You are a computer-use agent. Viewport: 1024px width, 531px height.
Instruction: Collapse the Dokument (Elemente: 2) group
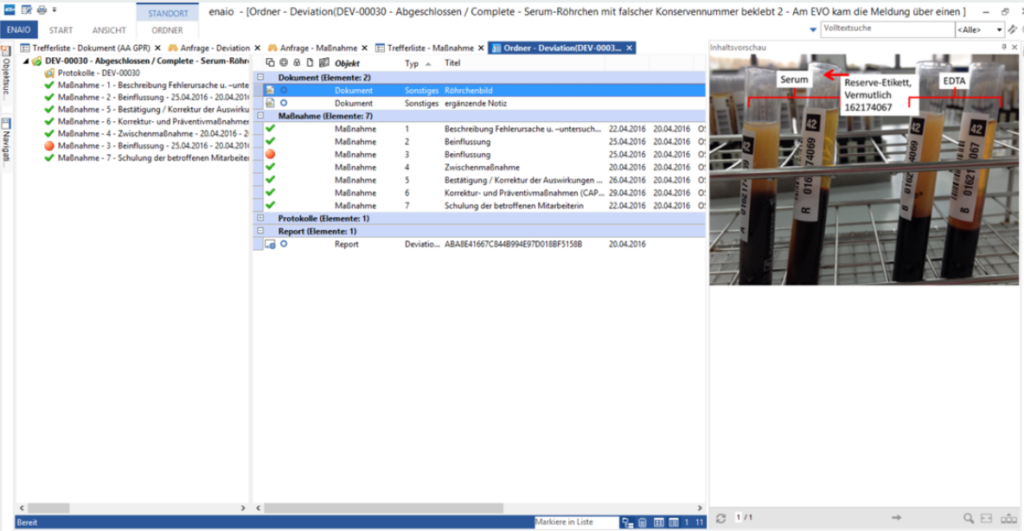261,77
